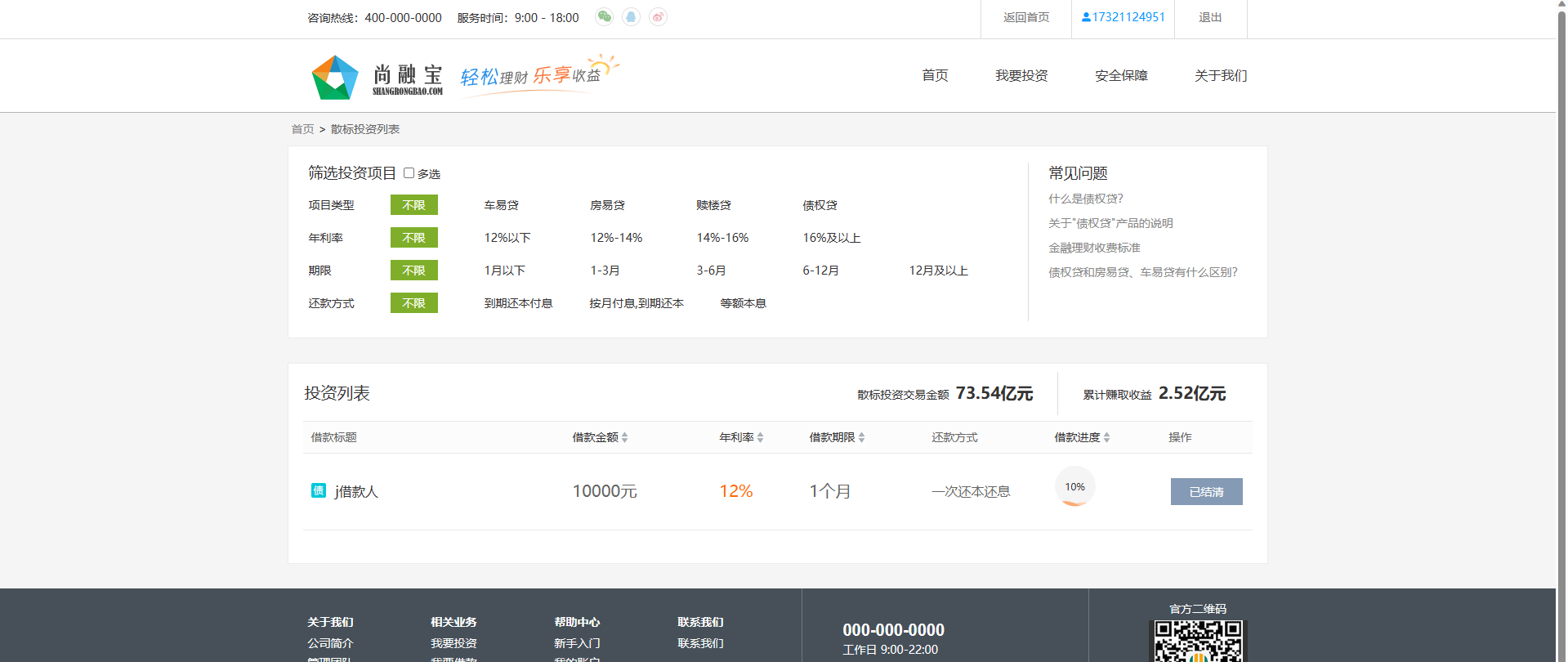Open the 关于我们 navigation item
1568x662 pixels.
[1221, 75]
